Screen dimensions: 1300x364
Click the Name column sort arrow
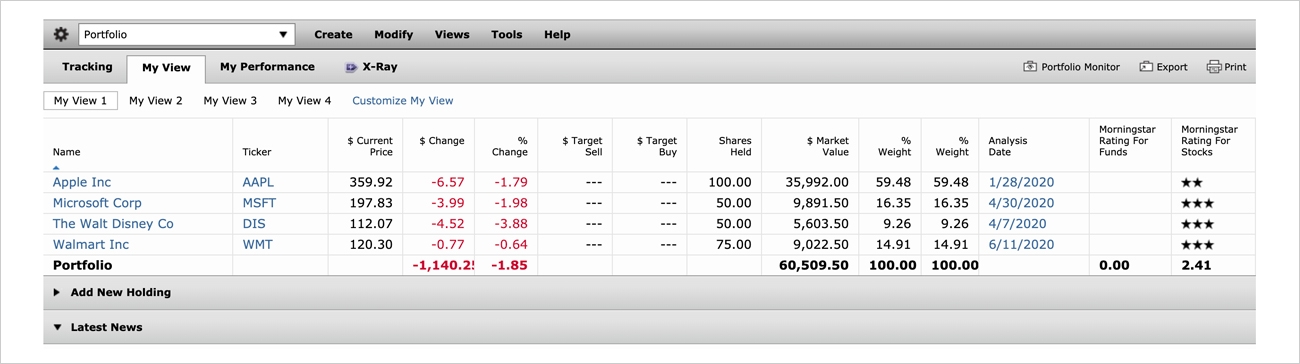[x=56, y=168]
